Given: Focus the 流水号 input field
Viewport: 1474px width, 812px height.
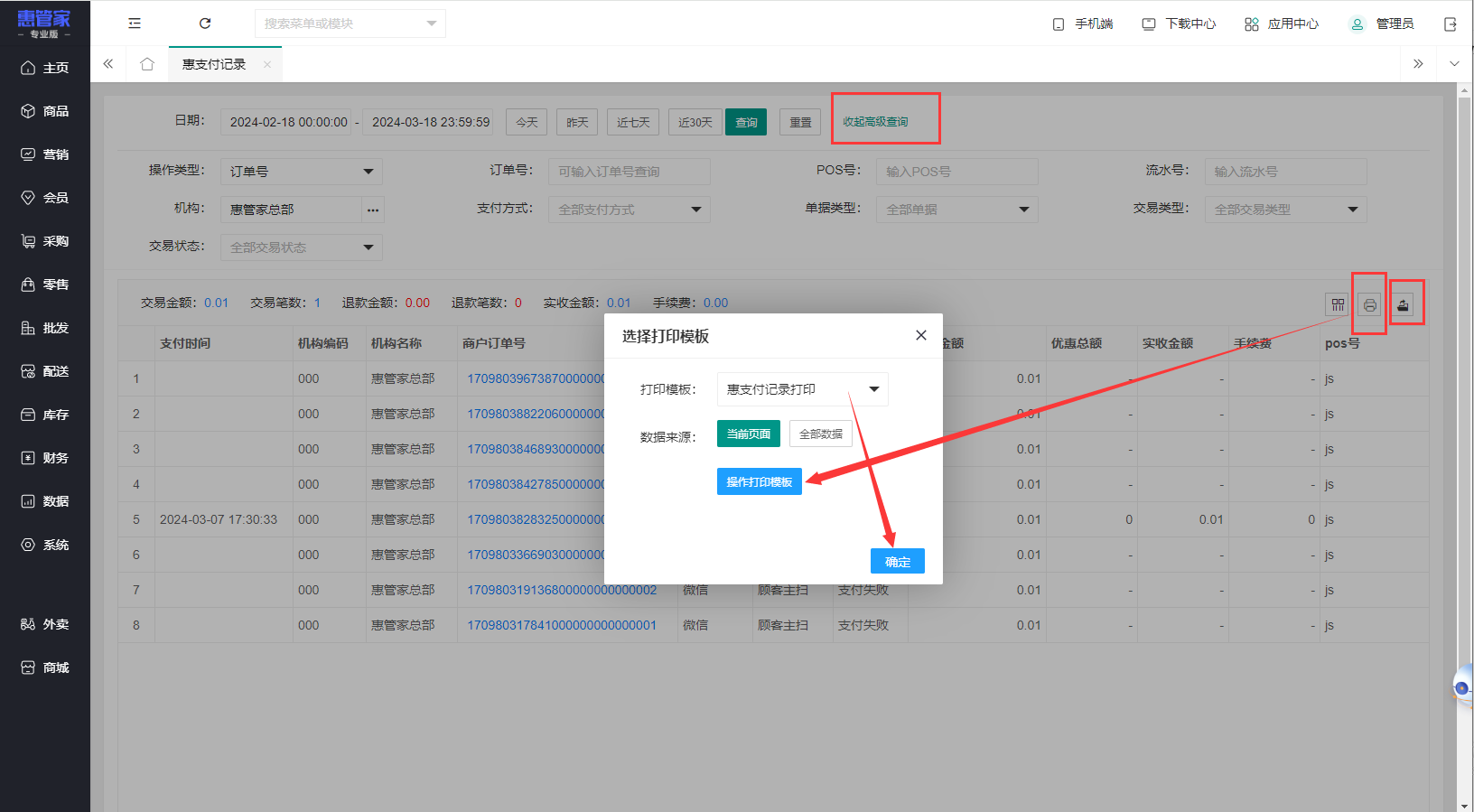Looking at the screenshot, I should click(x=1285, y=172).
